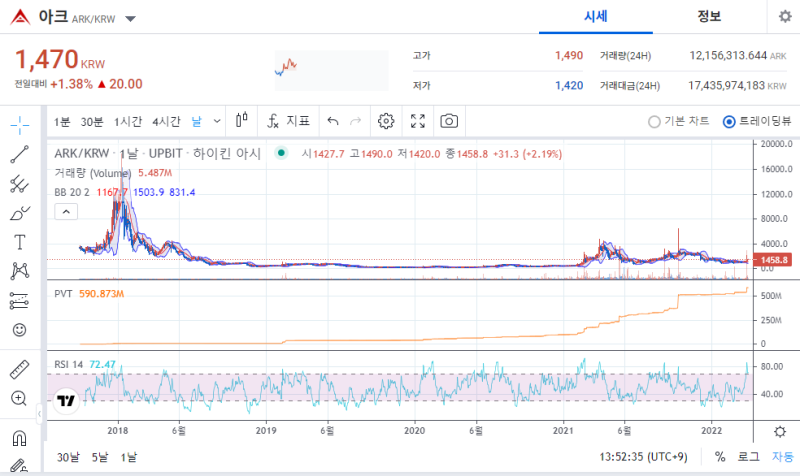Image resolution: width=800 pixels, height=476 pixels.
Task: Select the brush drawing tool
Action: [x=19, y=213]
